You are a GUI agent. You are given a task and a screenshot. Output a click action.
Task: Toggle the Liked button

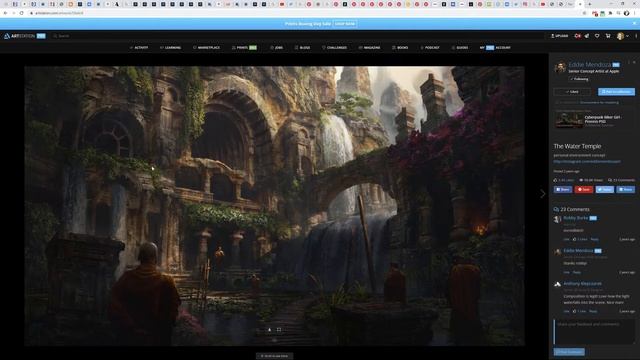(x=572, y=92)
